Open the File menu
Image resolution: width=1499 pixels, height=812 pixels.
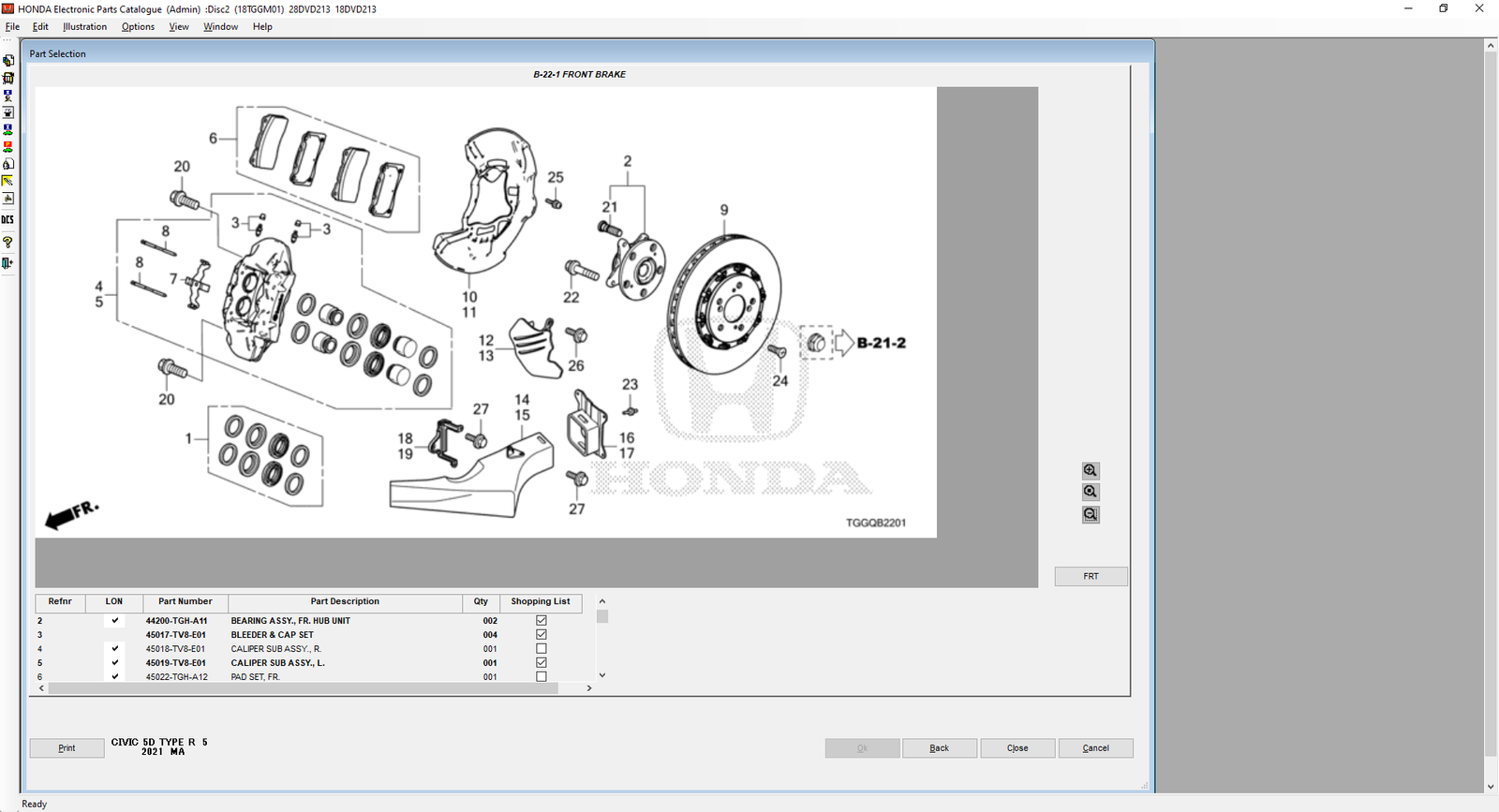click(x=12, y=27)
